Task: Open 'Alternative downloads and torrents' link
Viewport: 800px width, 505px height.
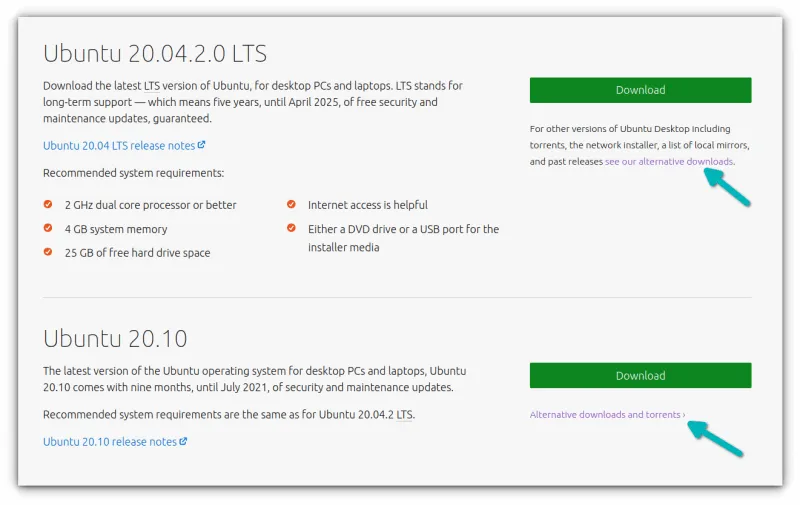Action: 604,414
